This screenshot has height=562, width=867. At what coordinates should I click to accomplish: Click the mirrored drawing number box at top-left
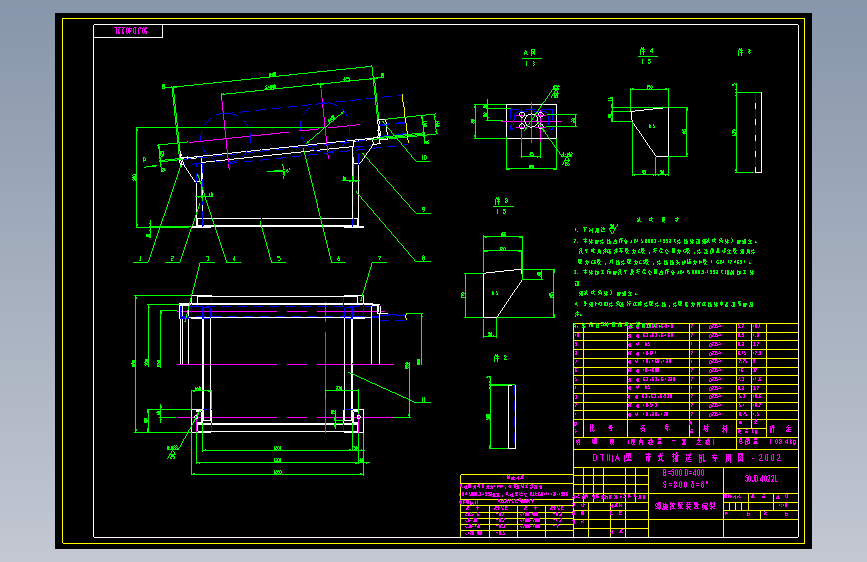point(128,31)
